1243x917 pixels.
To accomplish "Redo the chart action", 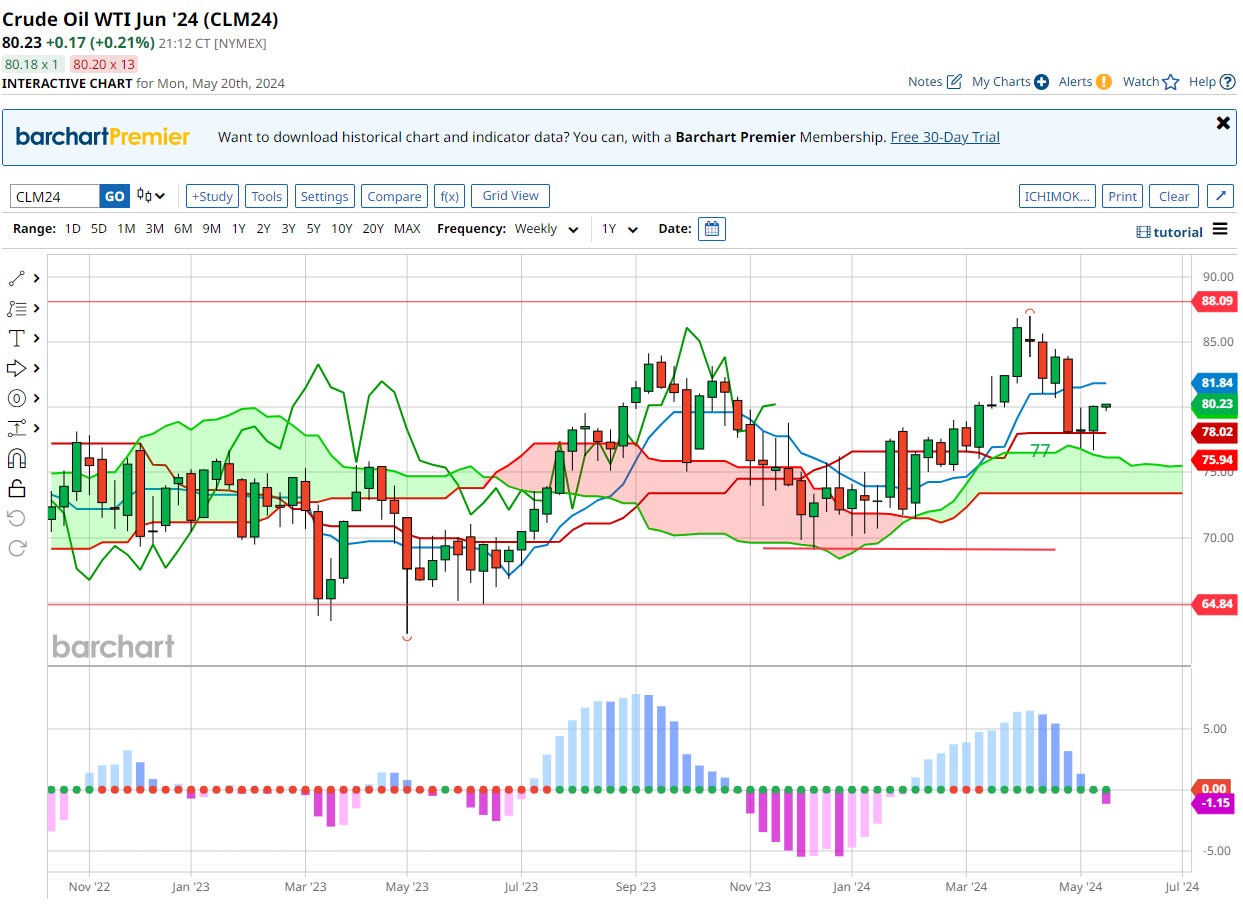I will tap(16, 547).
